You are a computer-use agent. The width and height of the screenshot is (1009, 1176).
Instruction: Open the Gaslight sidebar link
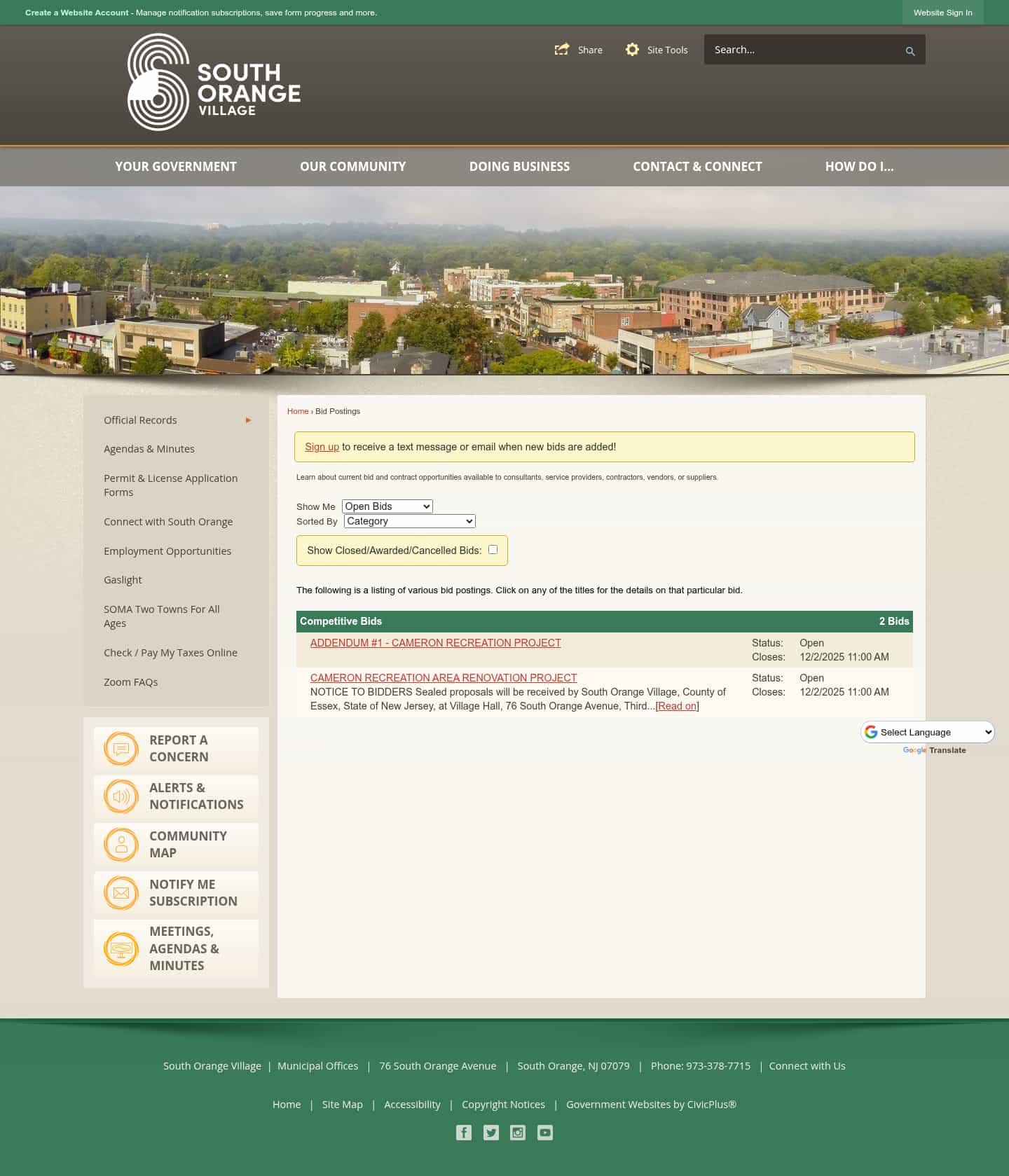(x=123, y=580)
